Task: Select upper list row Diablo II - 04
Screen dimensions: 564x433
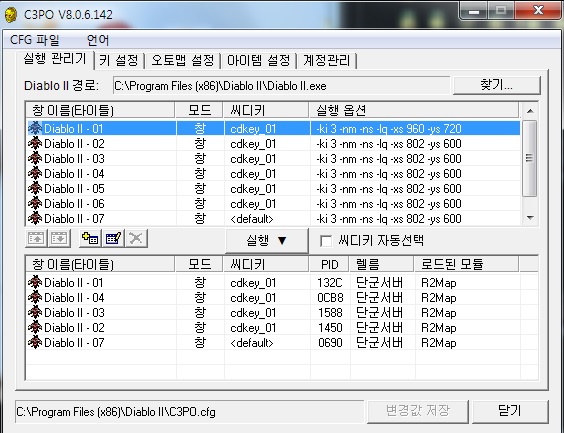Action: tap(273, 174)
